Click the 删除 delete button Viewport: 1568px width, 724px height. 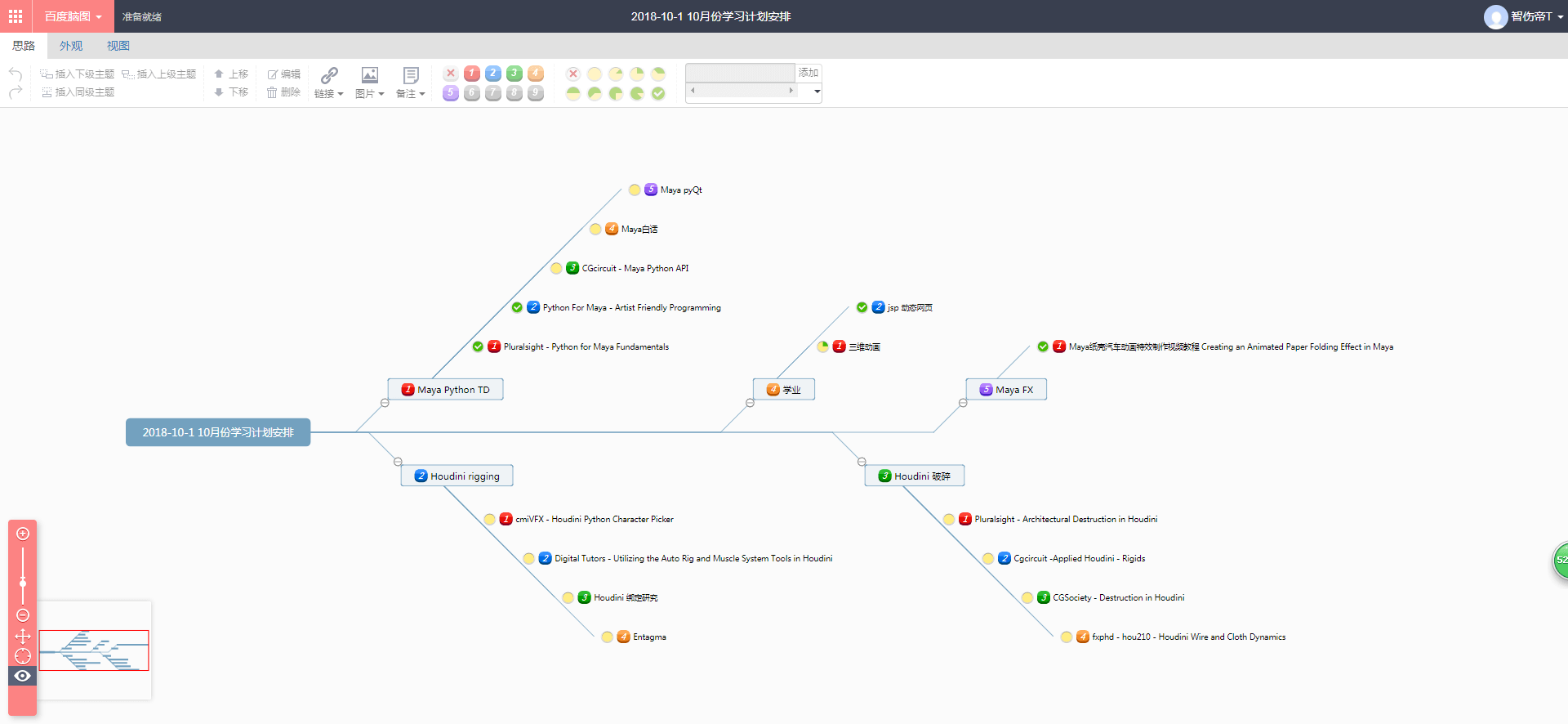point(284,92)
